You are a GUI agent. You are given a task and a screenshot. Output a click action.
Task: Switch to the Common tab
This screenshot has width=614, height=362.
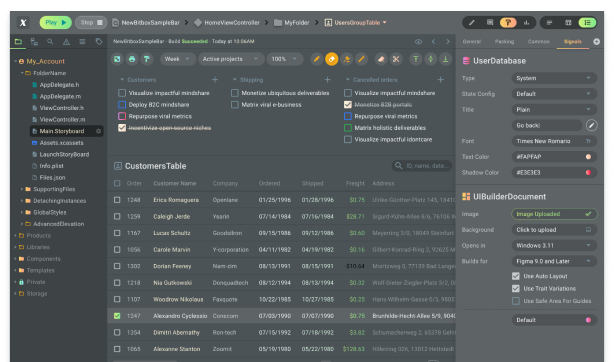[x=538, y=42]
